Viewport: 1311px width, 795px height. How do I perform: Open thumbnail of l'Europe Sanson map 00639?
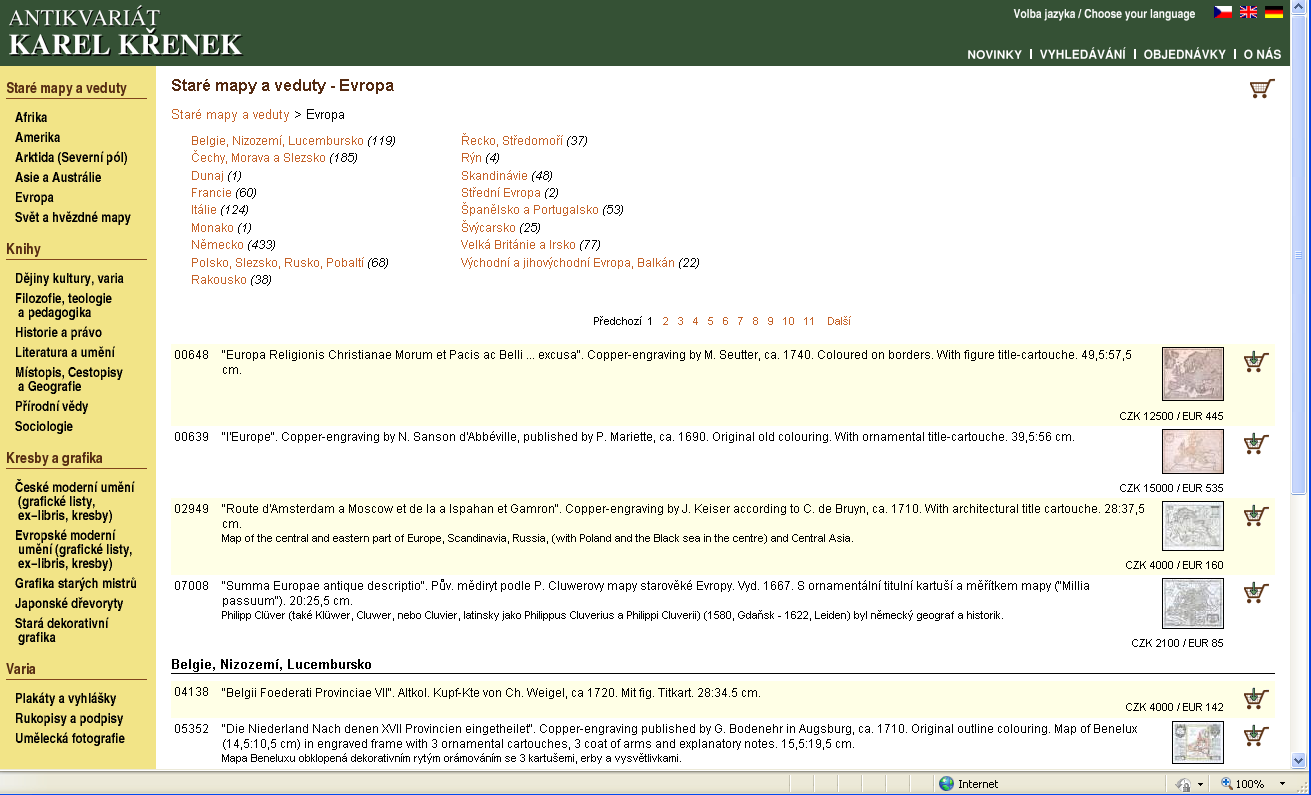(1193, 451)
